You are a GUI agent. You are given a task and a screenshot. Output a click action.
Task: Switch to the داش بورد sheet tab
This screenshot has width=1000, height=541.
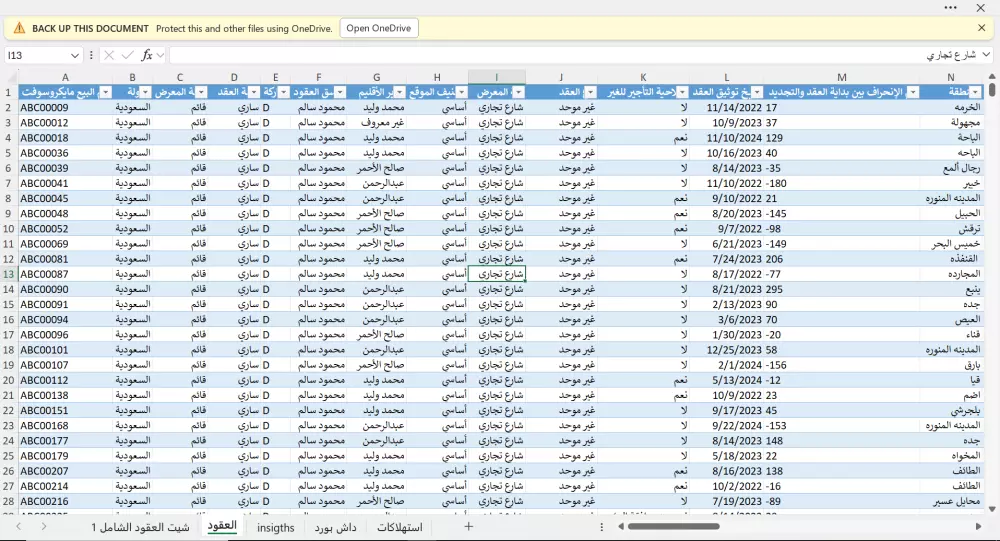335,527
